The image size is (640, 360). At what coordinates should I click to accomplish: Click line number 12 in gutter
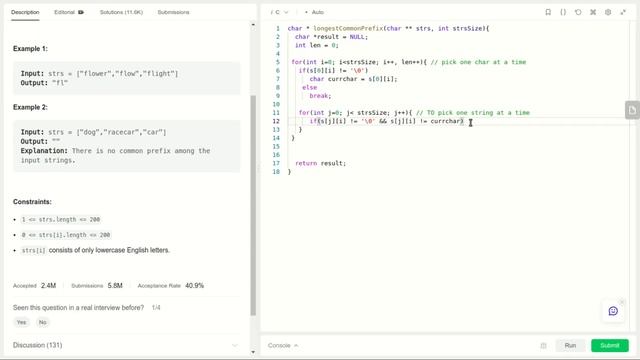click(276, 121)
